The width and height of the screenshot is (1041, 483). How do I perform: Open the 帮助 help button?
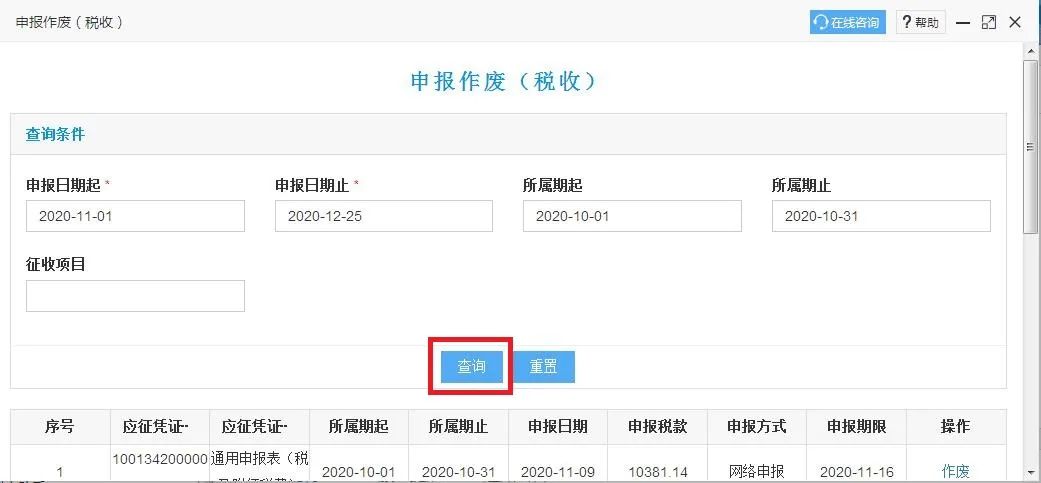pos(921,23)
